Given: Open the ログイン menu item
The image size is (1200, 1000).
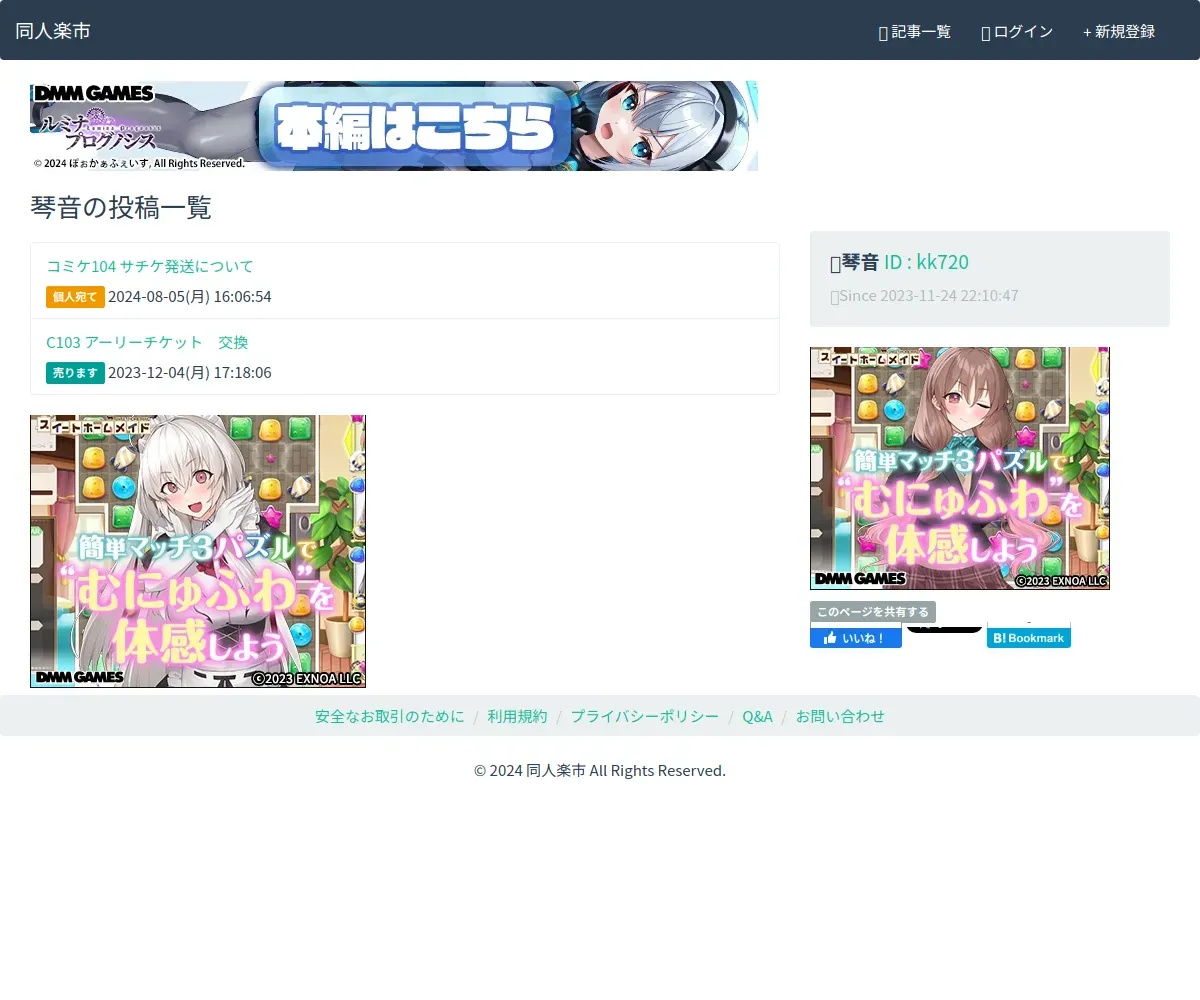Looking at the screenshot, I should [x=1018, y=31].
